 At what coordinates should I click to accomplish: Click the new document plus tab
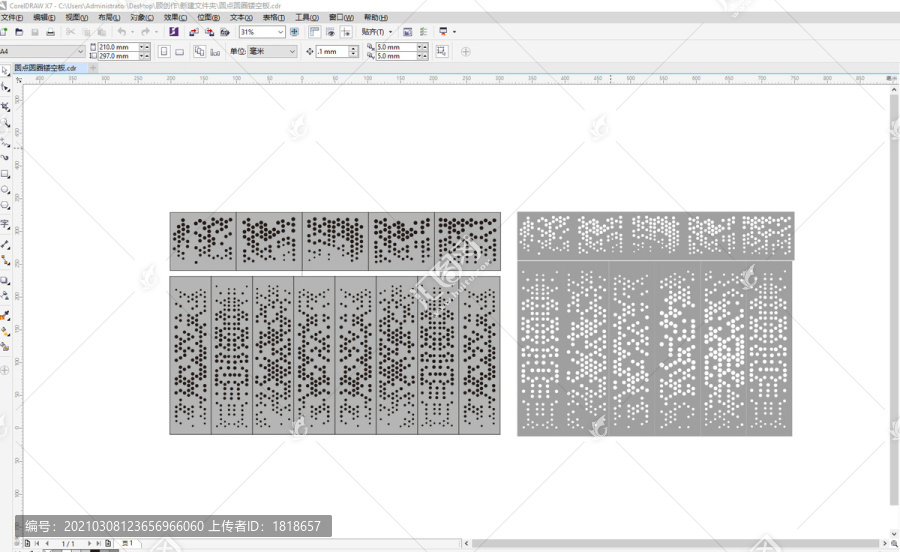(93, 68)
